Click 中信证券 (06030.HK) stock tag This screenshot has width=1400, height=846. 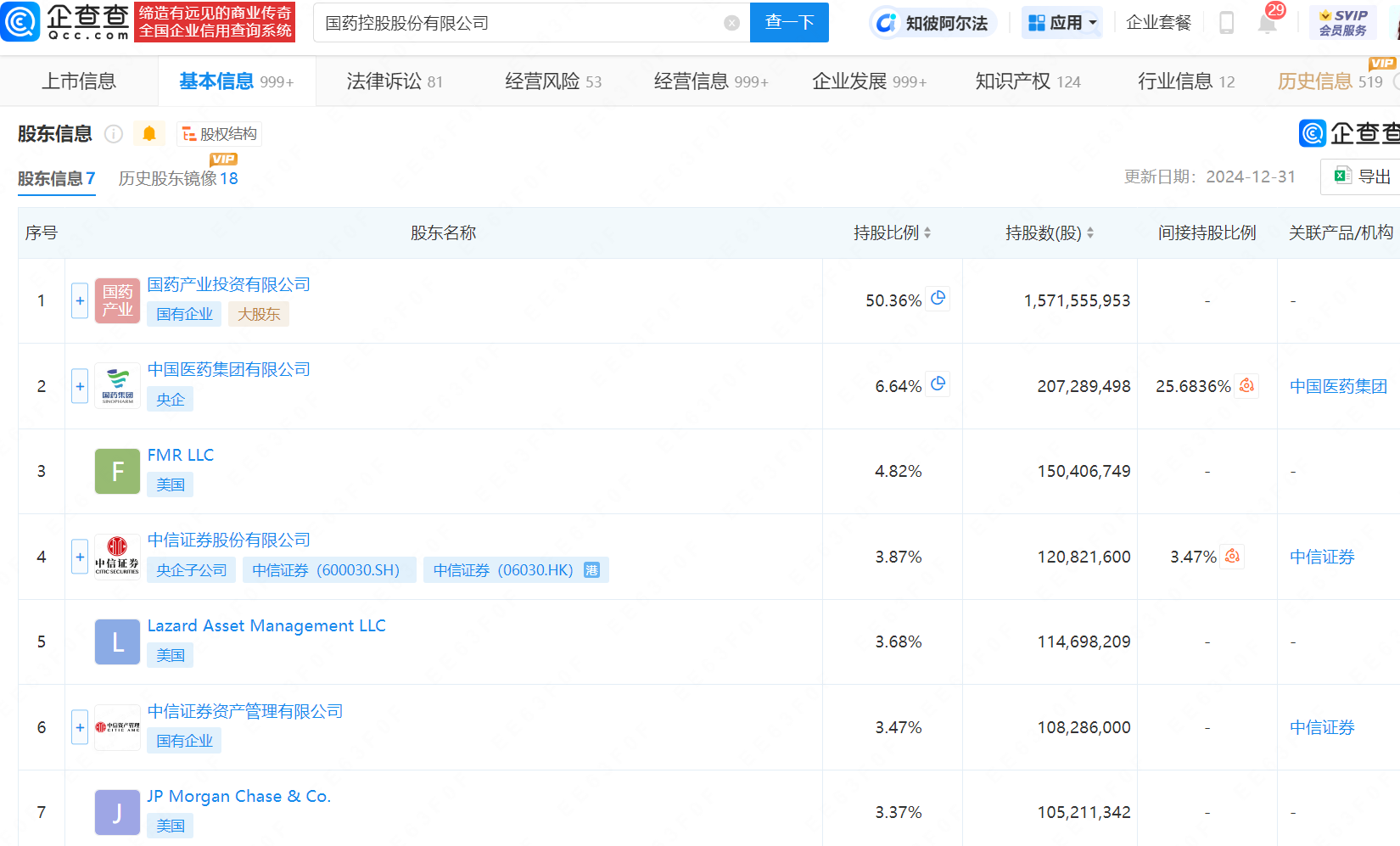516,570
